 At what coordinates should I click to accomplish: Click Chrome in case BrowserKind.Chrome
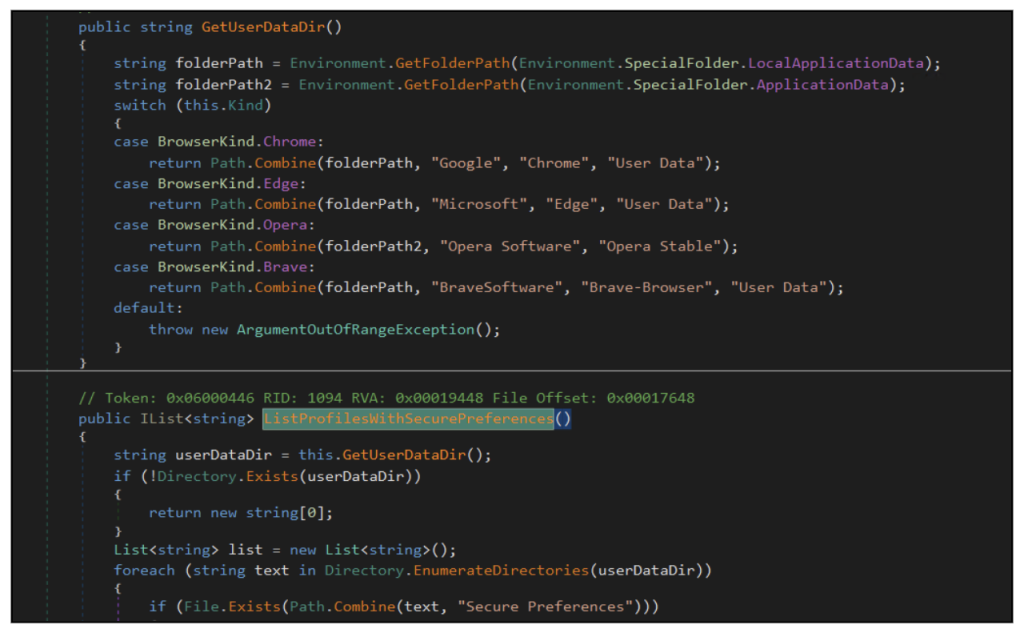(x=289, y=142)
